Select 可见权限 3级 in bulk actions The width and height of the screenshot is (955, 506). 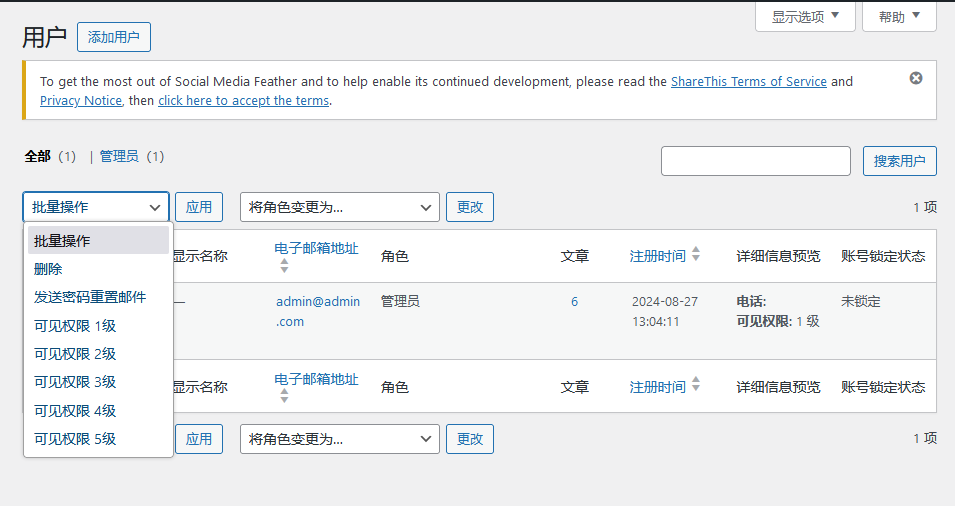pyautogui.click(x=98, y=382)
